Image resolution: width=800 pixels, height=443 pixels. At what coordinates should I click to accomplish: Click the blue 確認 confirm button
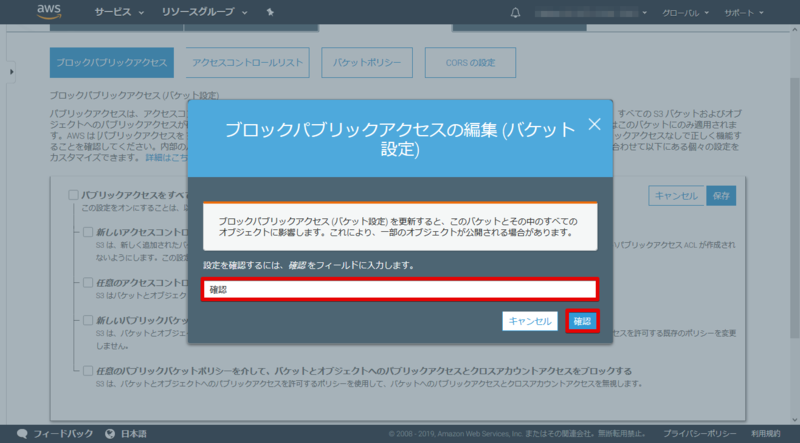[582, 322]
